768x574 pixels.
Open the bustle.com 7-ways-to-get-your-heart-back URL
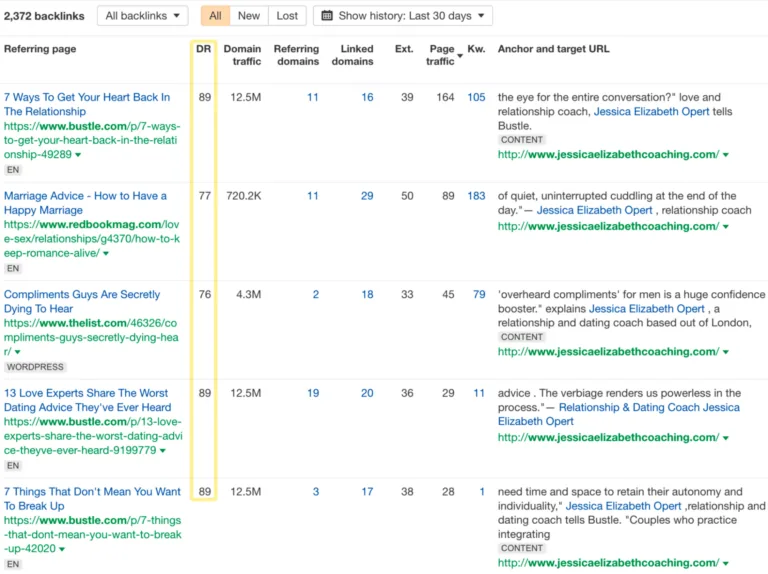coord(92,140)
